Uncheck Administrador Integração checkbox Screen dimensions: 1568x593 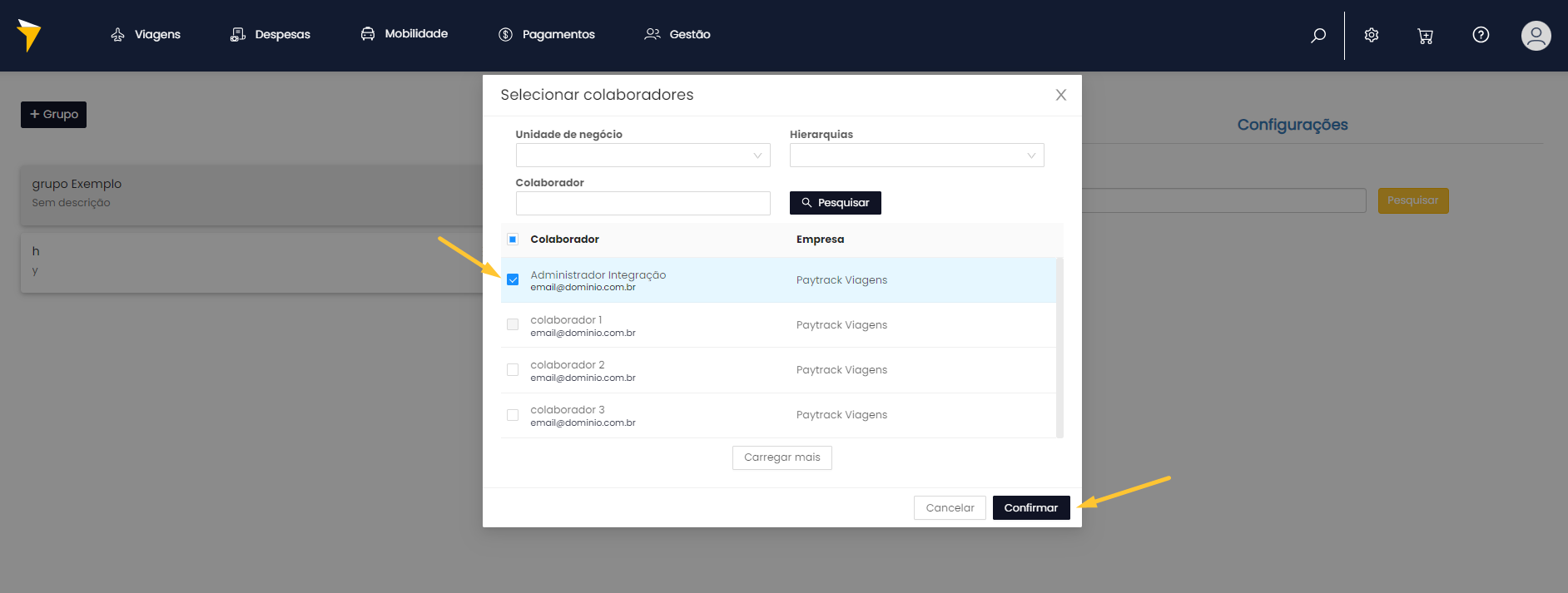tap(513, 279)
